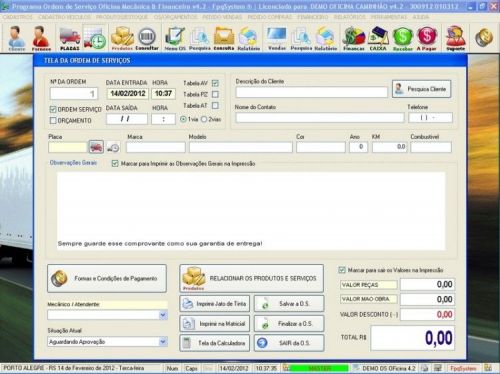Click the rightmost status bar icon
This screenshot has width=500, height=374.
(488, 368)
